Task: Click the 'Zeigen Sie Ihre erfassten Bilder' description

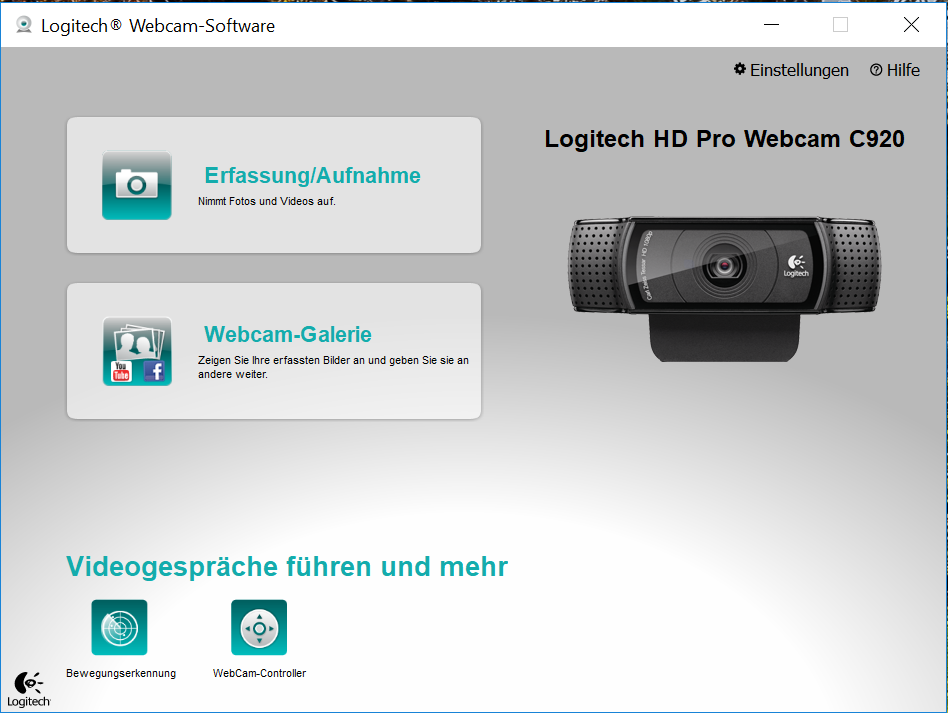Action: pos(333,367)
